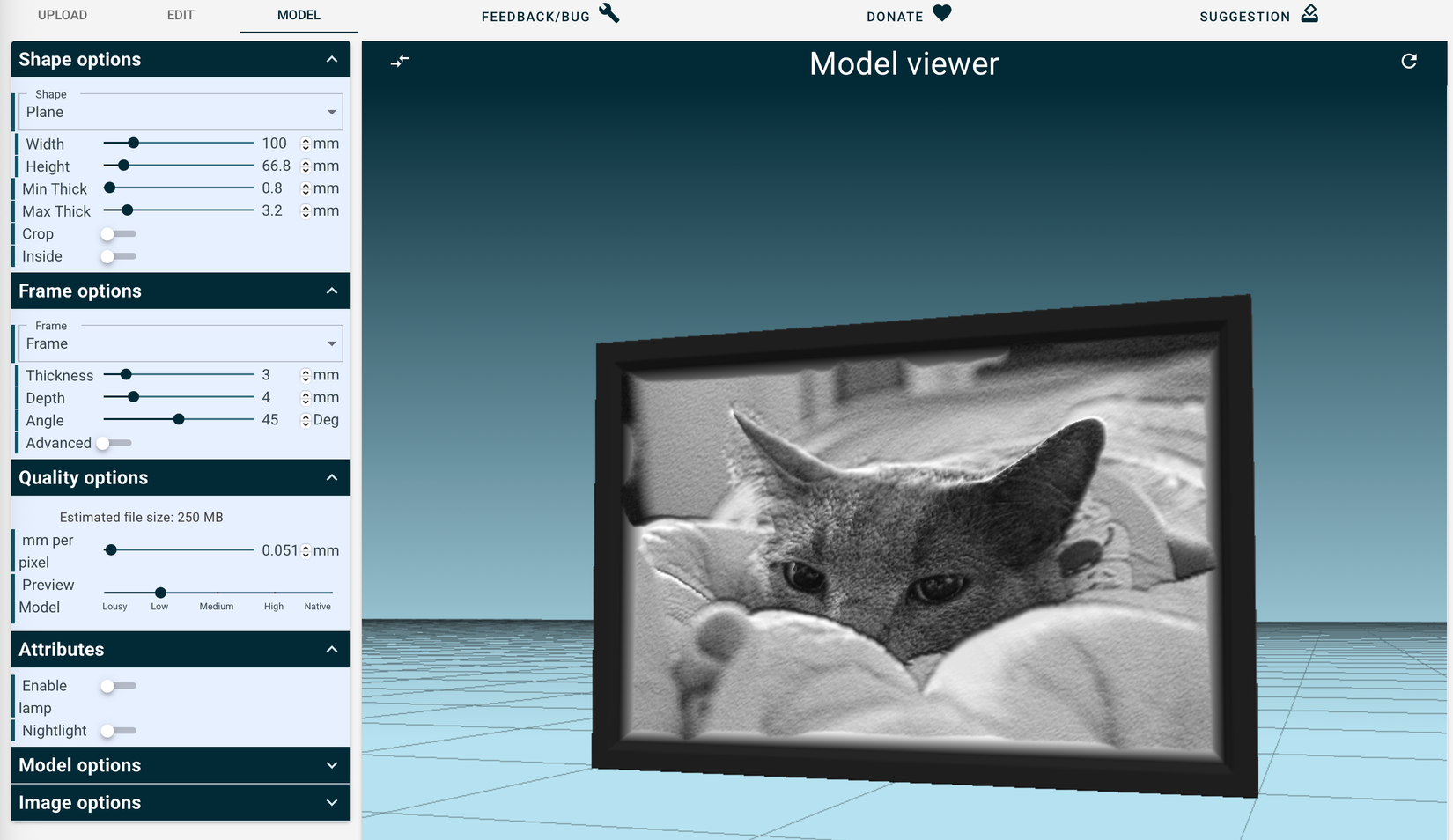Select the Model tab
The height and width of the screenshot is (840, 1453).
(299, 15)
